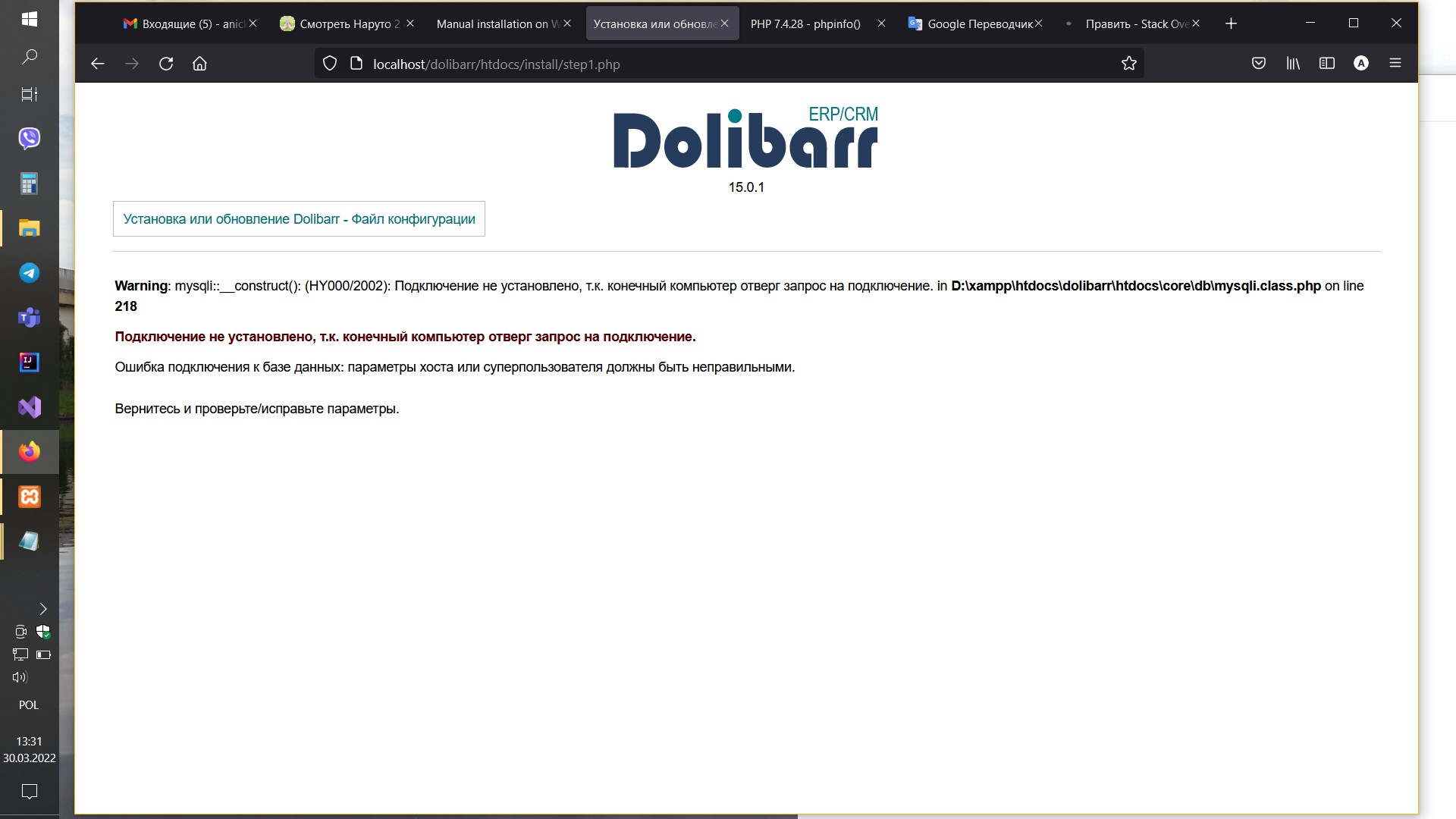Open the Firefox application menu
1456x819 pixels.
(x=1395, y=64)
